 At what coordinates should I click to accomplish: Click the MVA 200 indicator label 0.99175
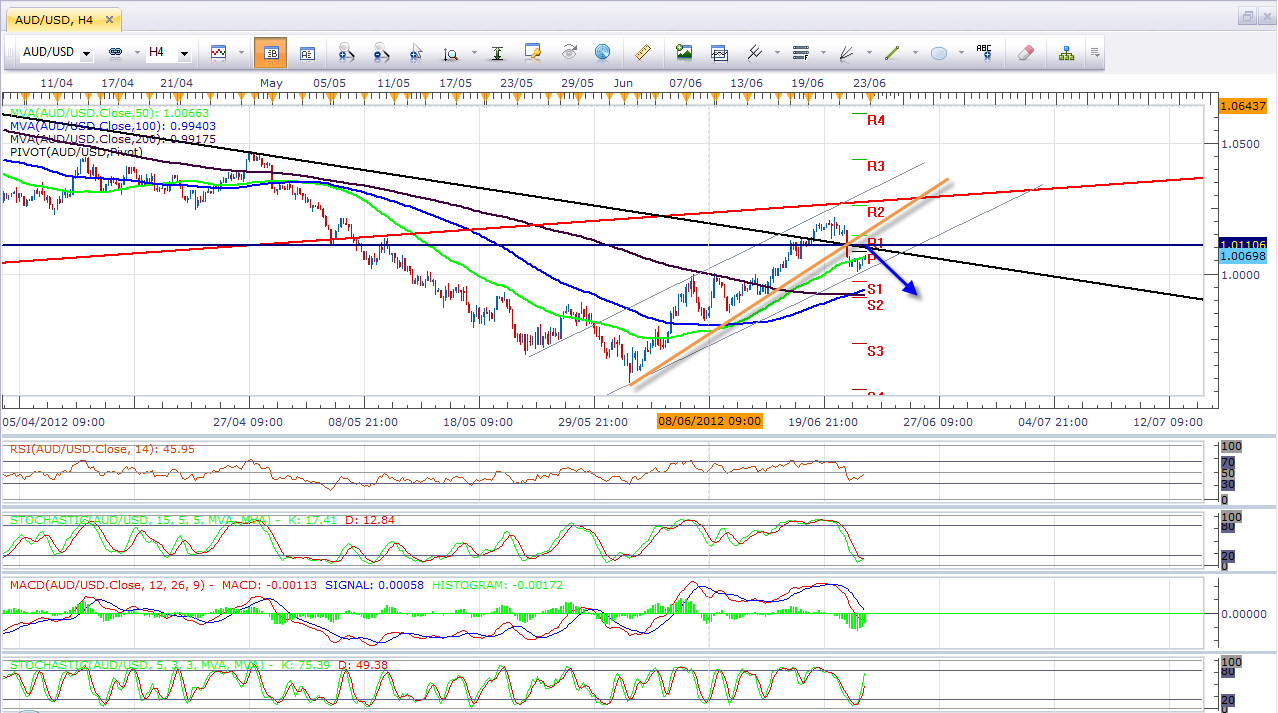pos(113,139)
